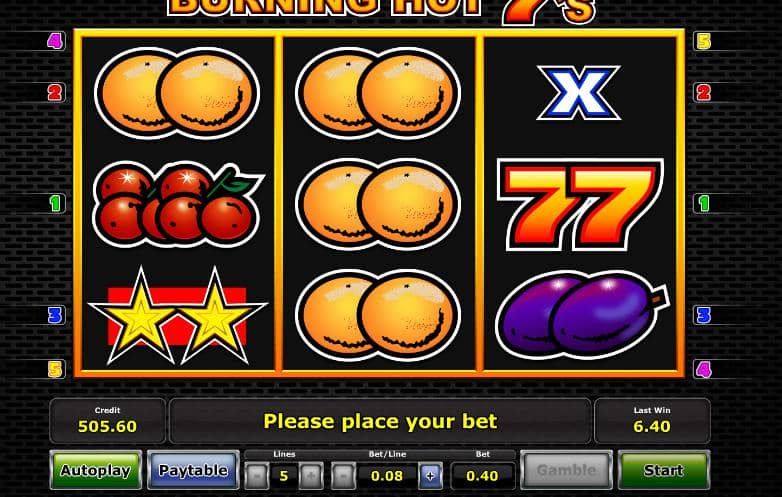Increase the Bet/Line amount
Image resolution: width=782 pixels, height=497 pixels.
click(430, 476)
